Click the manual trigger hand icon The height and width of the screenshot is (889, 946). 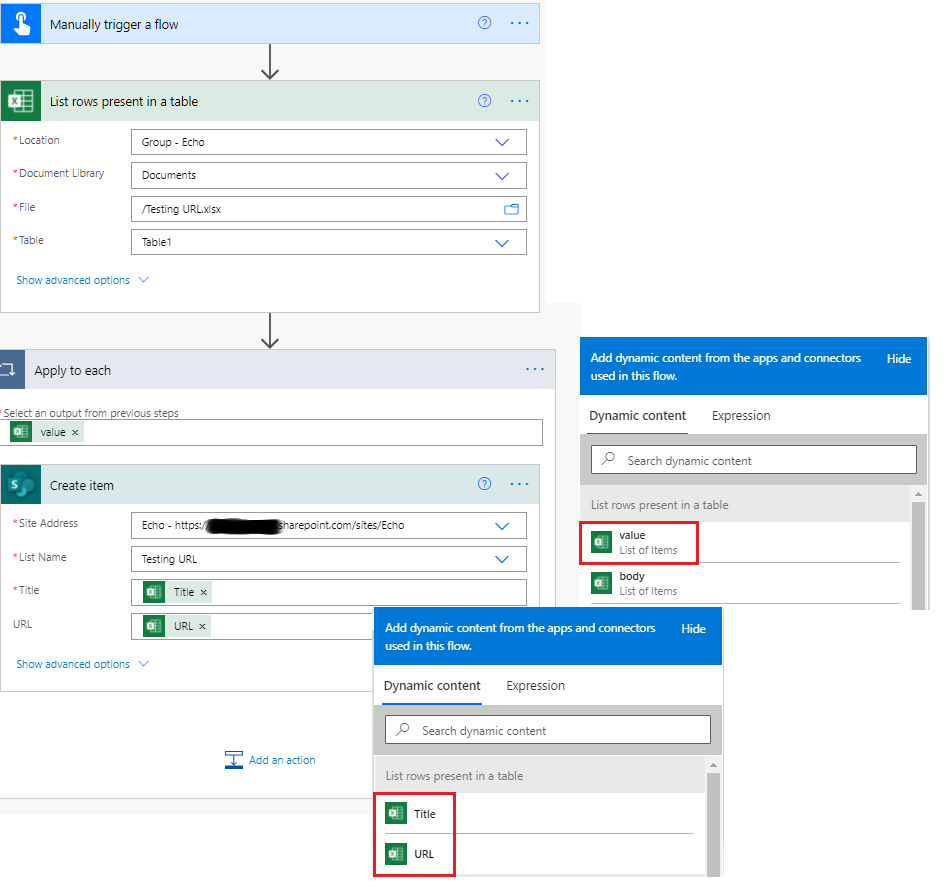(21, 24)
